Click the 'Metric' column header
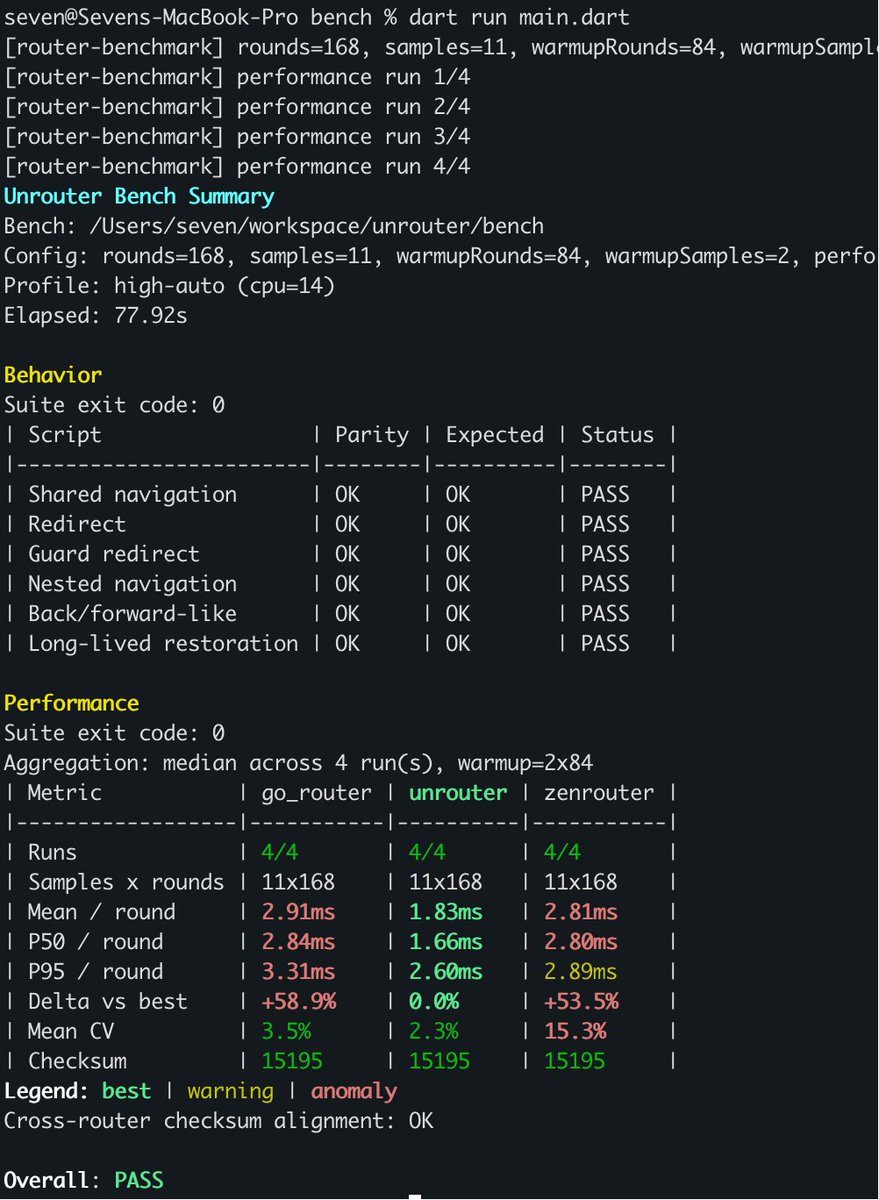Viewport: 879px width, 1200px height. pyautogui.click(x=65, y=793)
